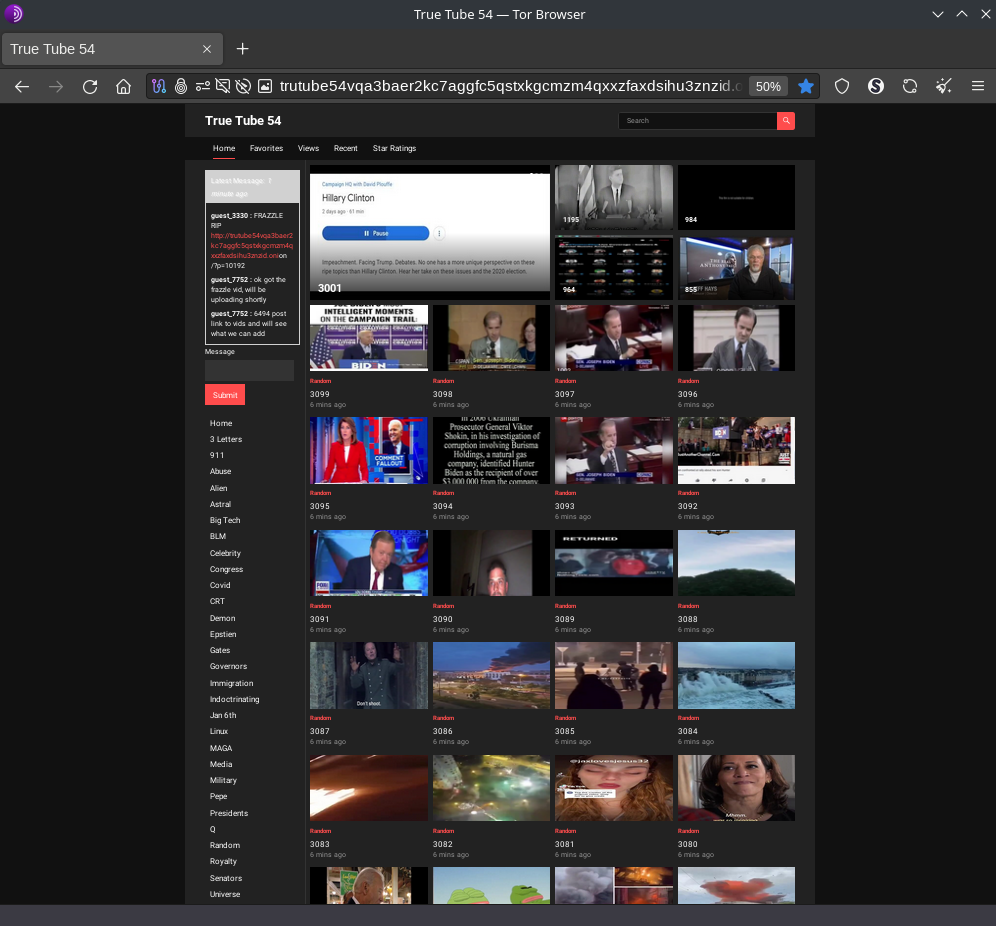Open the video thumbnail numbered 855
The width and height of the screenshot is (996, 926).
pyautogui.click(x=736, y=267)
